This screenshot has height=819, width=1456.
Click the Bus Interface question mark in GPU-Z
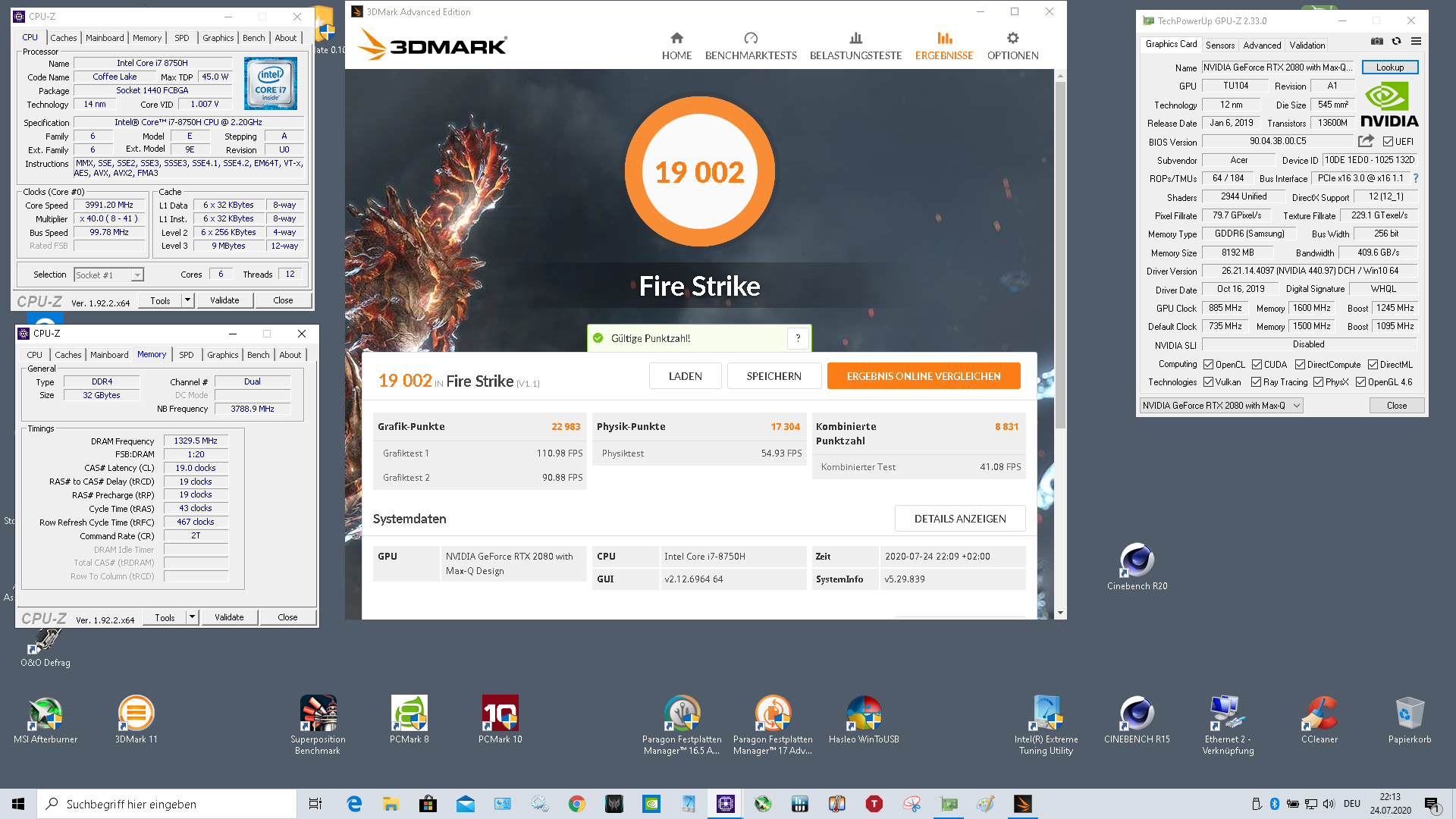pyautogui.click(x=1415, y=178)
